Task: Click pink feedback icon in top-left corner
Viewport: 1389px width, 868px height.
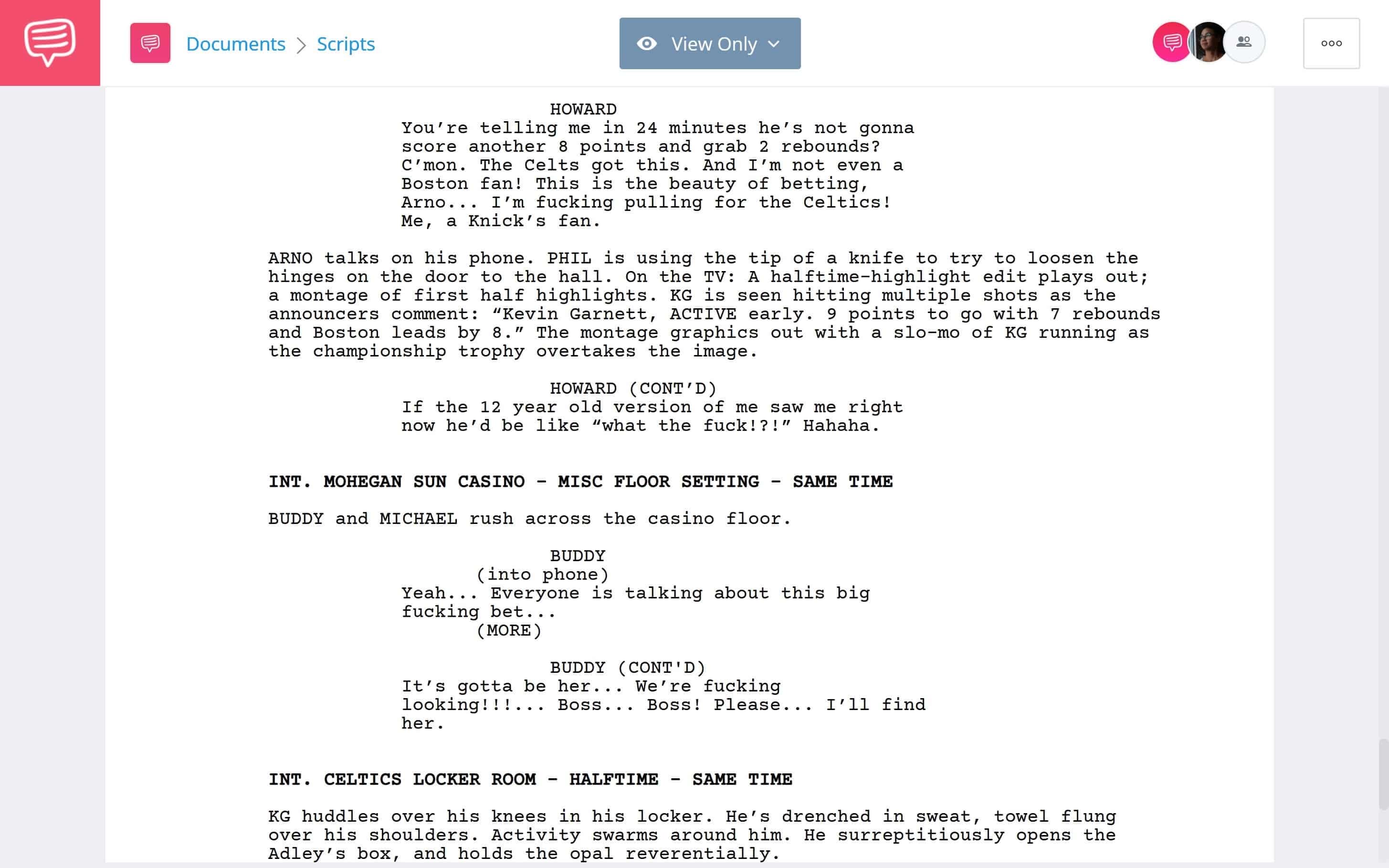Action: (x=50, y=42)
